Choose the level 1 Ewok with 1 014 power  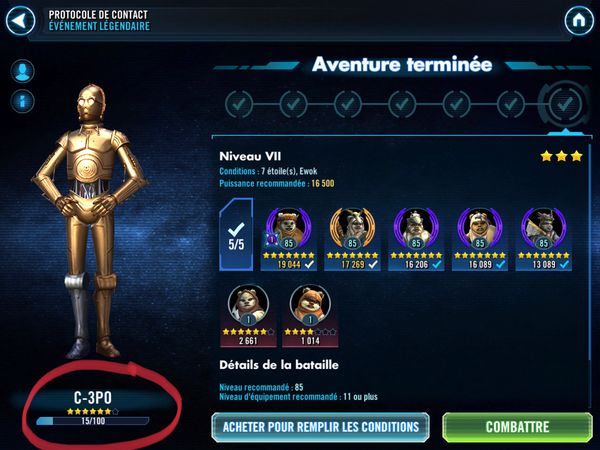(x=310, y=315)
